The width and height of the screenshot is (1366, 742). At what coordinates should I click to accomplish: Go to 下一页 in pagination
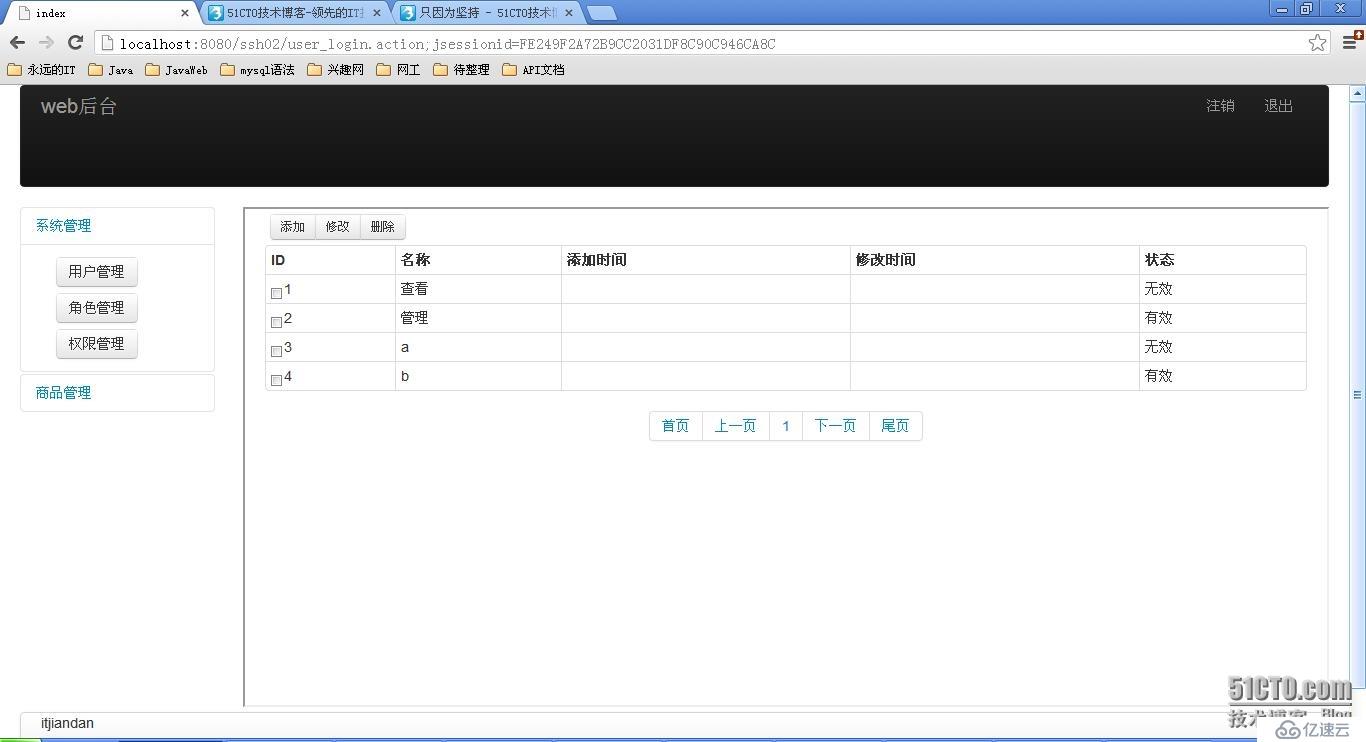(x=836, y=426)
